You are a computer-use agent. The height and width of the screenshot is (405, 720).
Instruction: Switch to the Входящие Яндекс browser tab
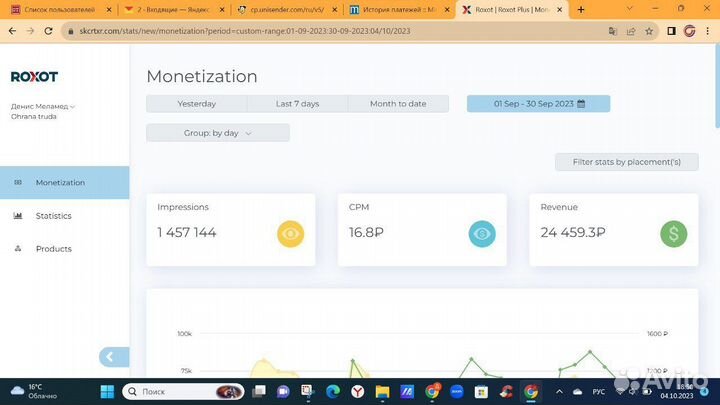173,10
